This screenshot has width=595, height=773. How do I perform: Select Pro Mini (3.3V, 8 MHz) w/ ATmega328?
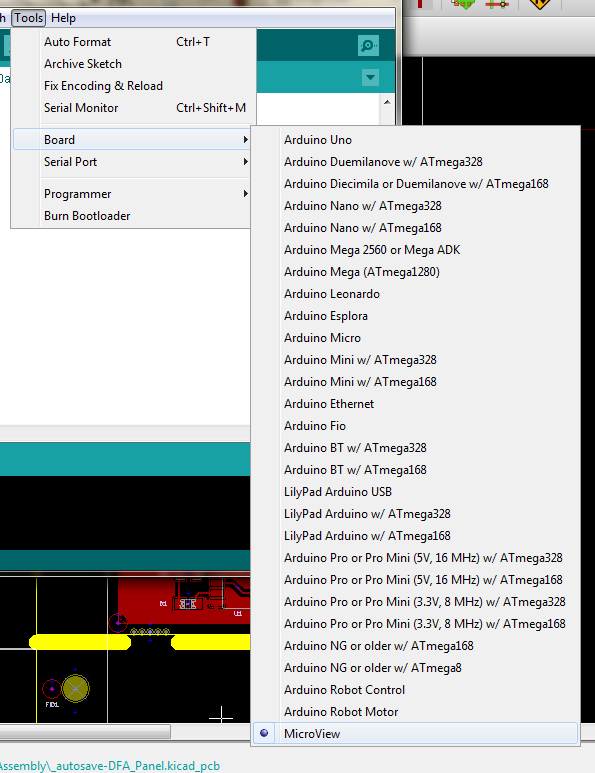pos(415,602)
